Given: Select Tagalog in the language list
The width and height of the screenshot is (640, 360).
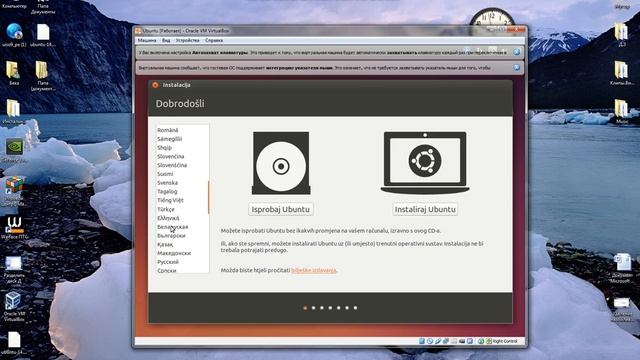Looking at the screenshot, I should (167, 192).
